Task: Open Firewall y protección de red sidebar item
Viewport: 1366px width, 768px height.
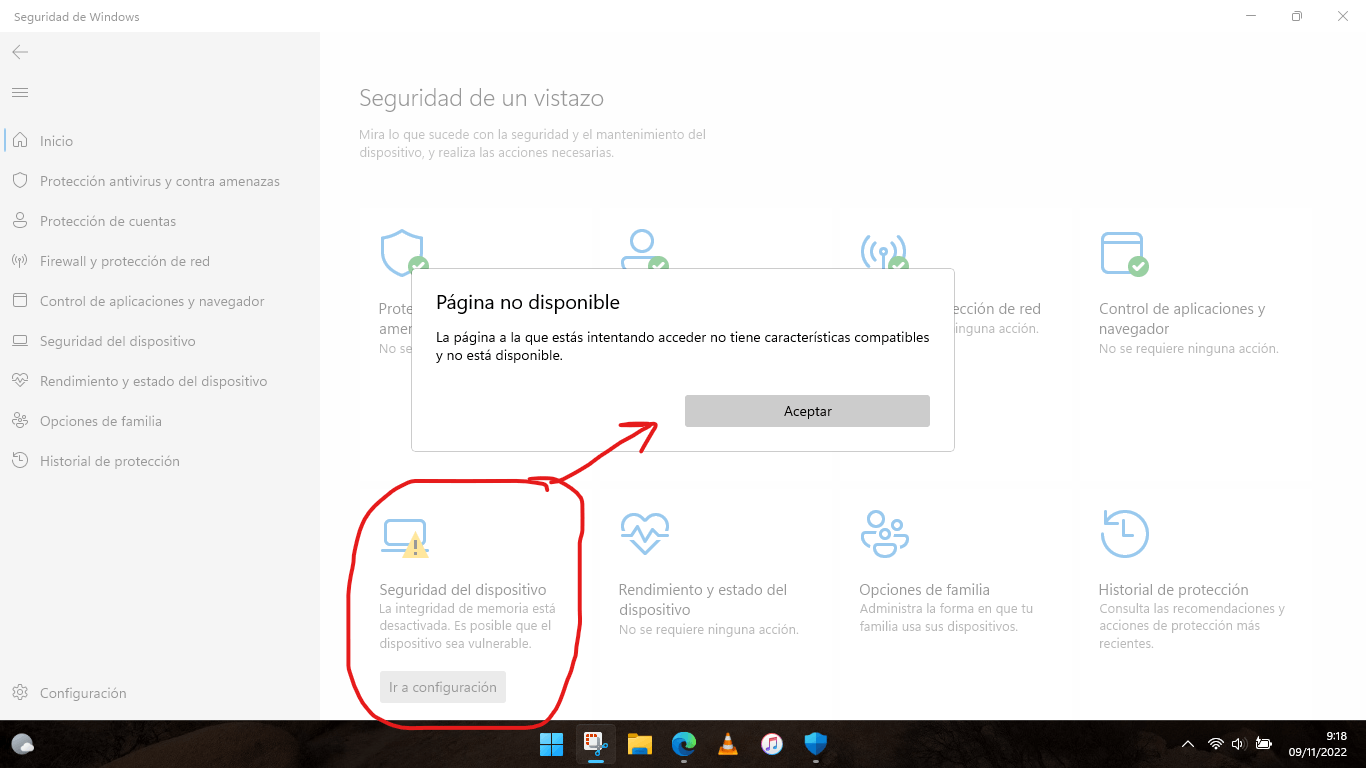Action: click(160, 261)
